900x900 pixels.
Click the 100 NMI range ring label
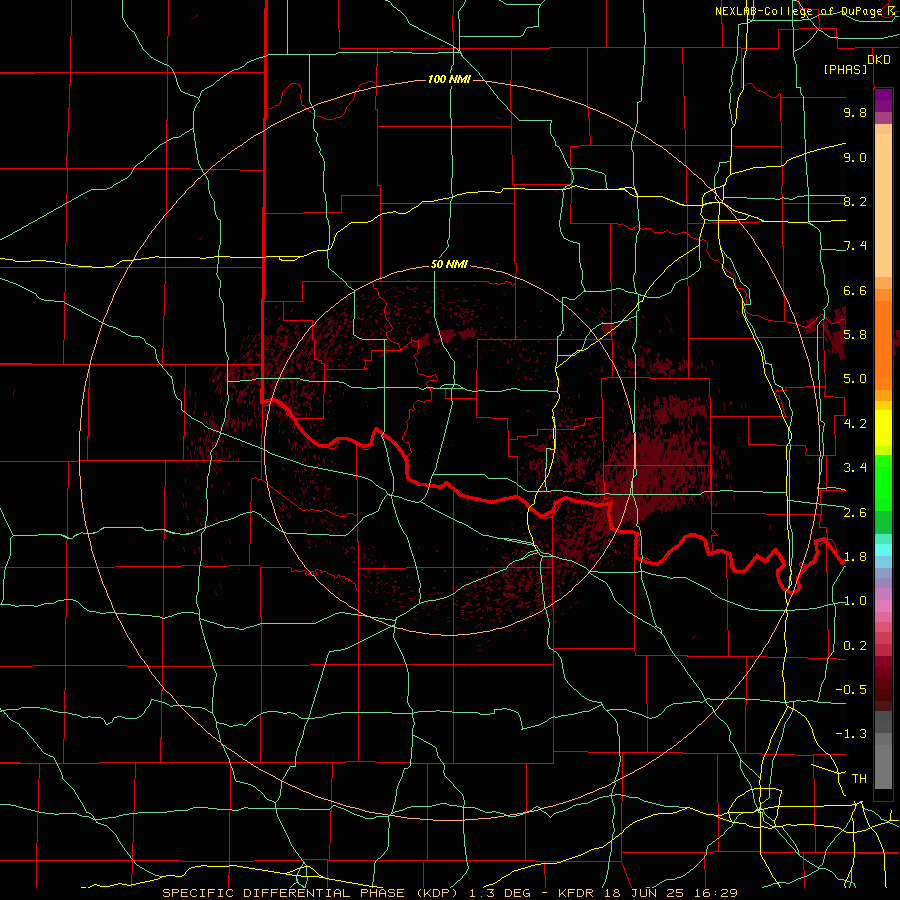[x=449, y=79]
